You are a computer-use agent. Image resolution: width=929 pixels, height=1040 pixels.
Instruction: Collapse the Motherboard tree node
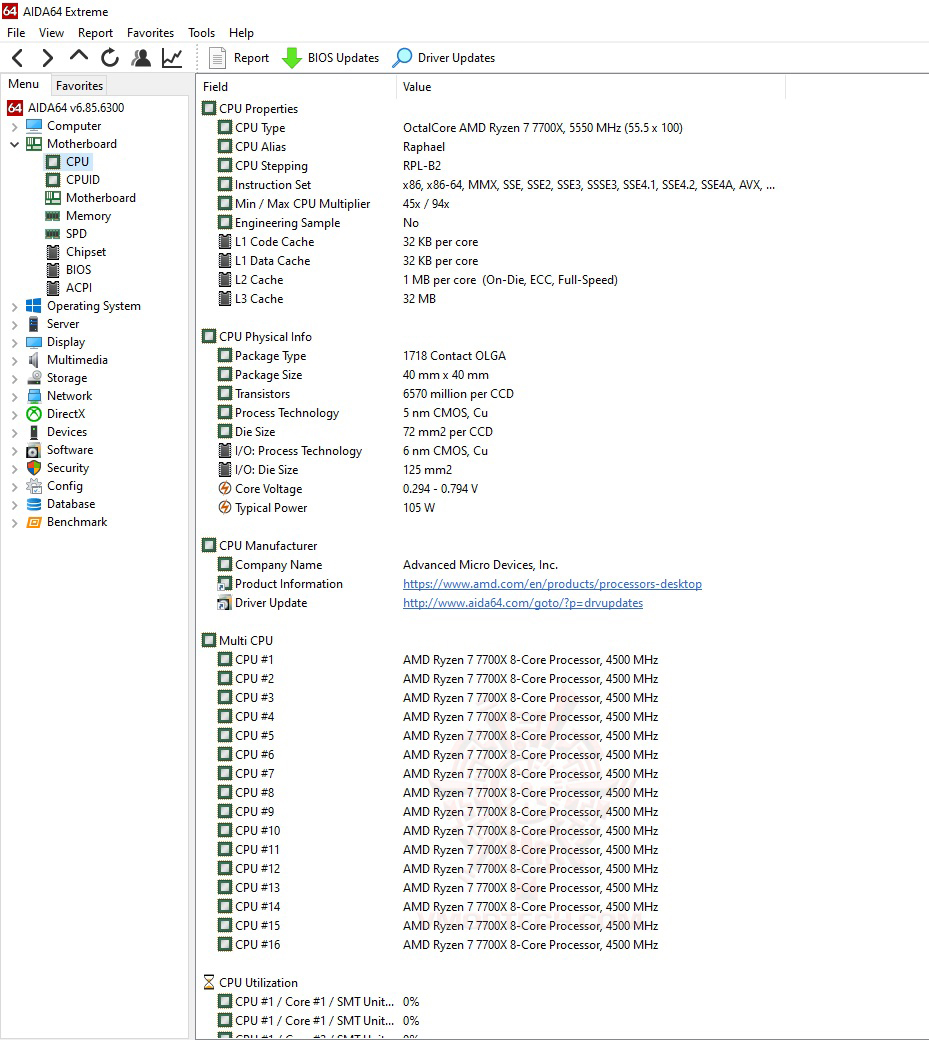pyautogui.click(x=15, y=144)
